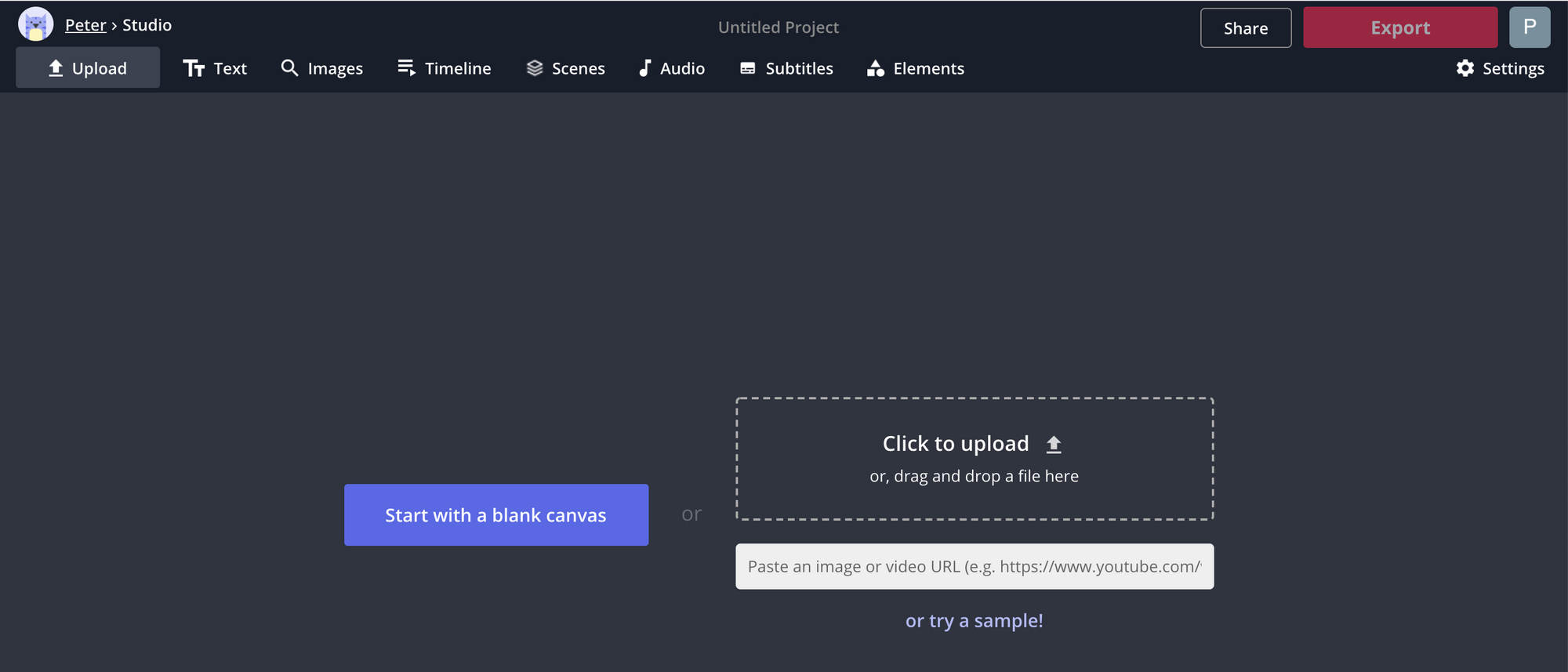Click the drag and drop file text
1568x672 pixels.
974,476
